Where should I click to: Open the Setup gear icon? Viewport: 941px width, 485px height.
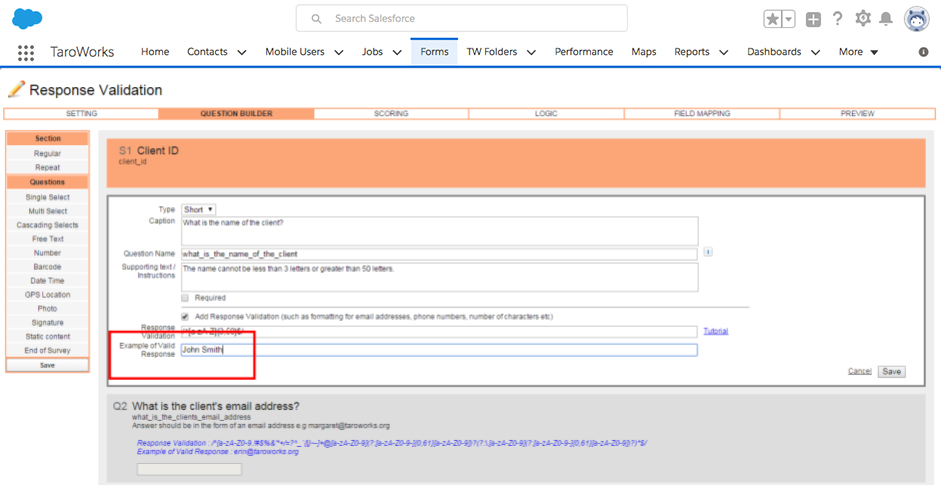click(x=862, y=19)
